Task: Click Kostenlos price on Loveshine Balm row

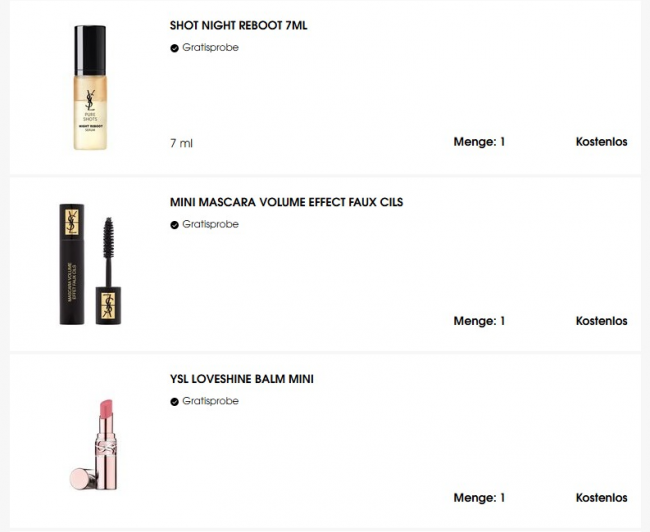Action: pos(601,498)
